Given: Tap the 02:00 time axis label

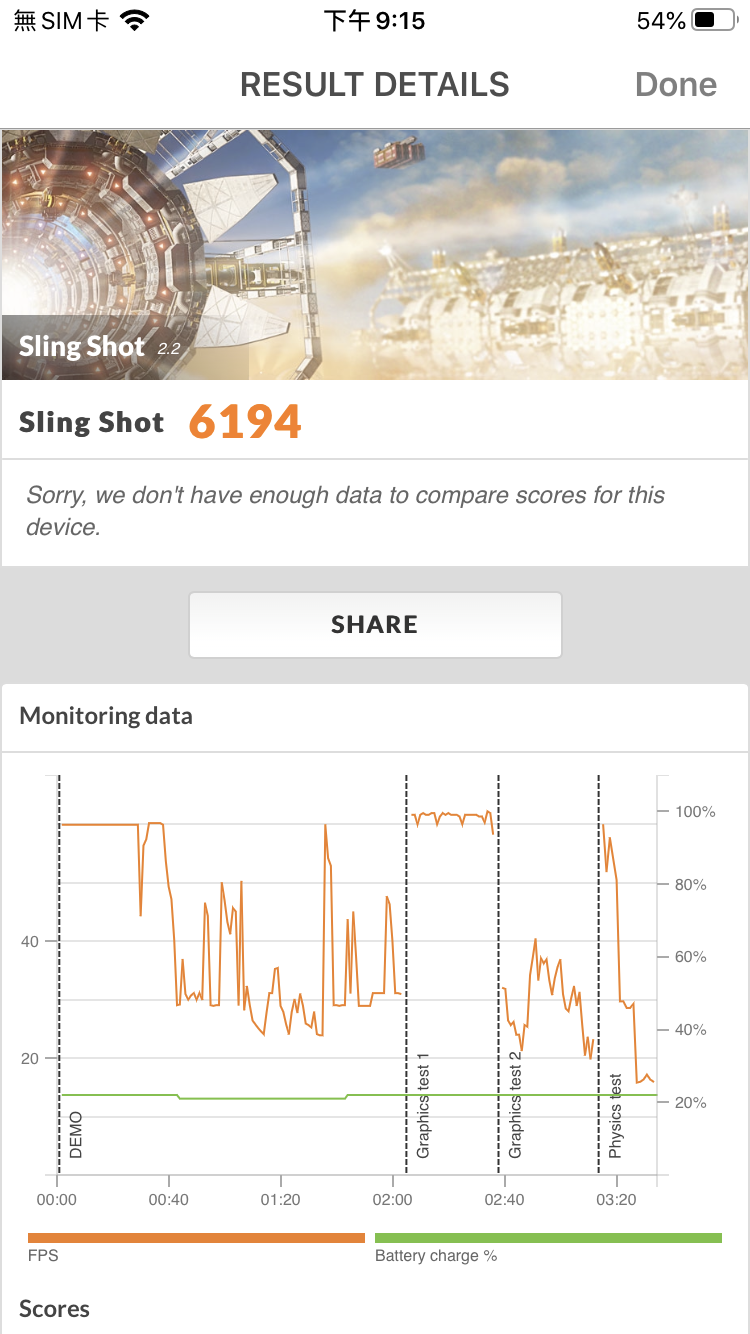Looking at the screenshot, I should tap(392, 1199).
